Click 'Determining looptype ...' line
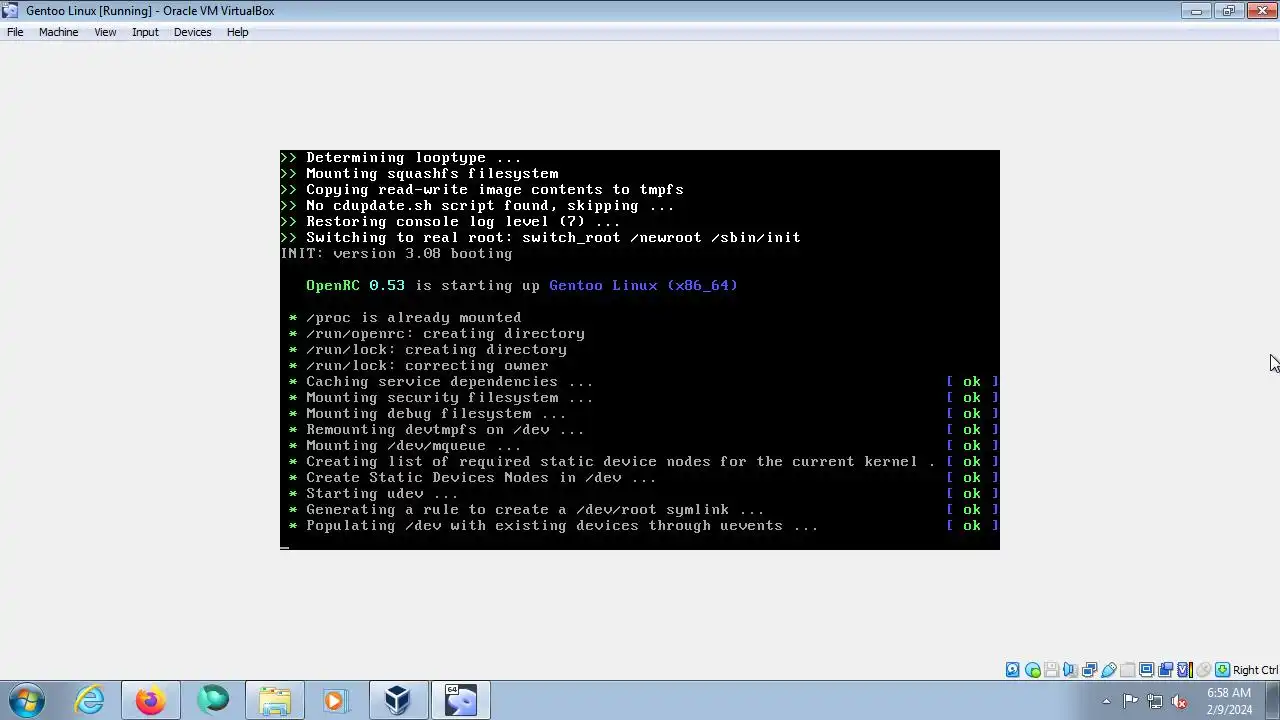Image resolution: width=1280 pixels, height=720 pixels. tap(413, 158)
